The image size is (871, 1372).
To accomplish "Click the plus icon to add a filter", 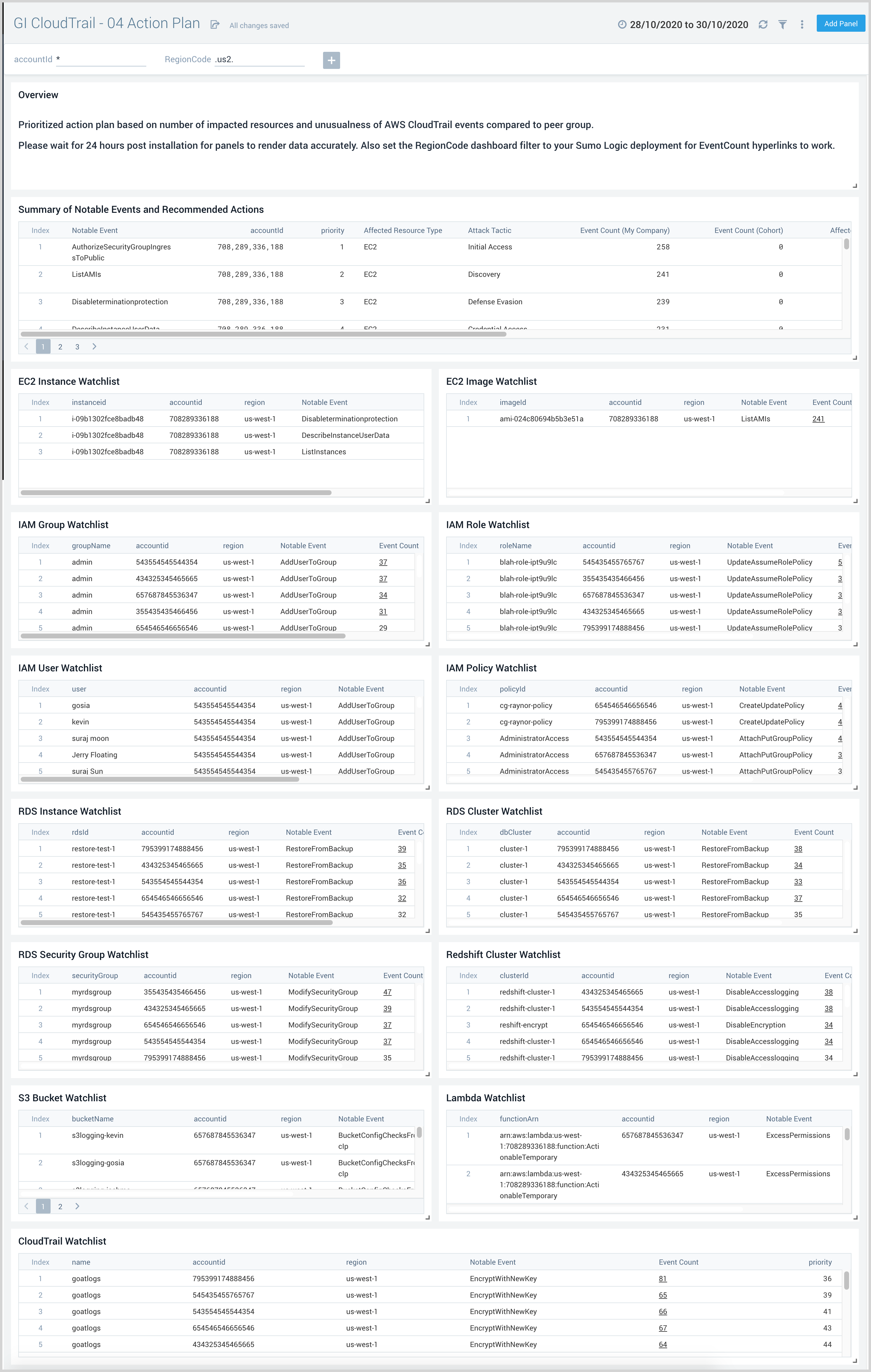I will tap(331, 60).
